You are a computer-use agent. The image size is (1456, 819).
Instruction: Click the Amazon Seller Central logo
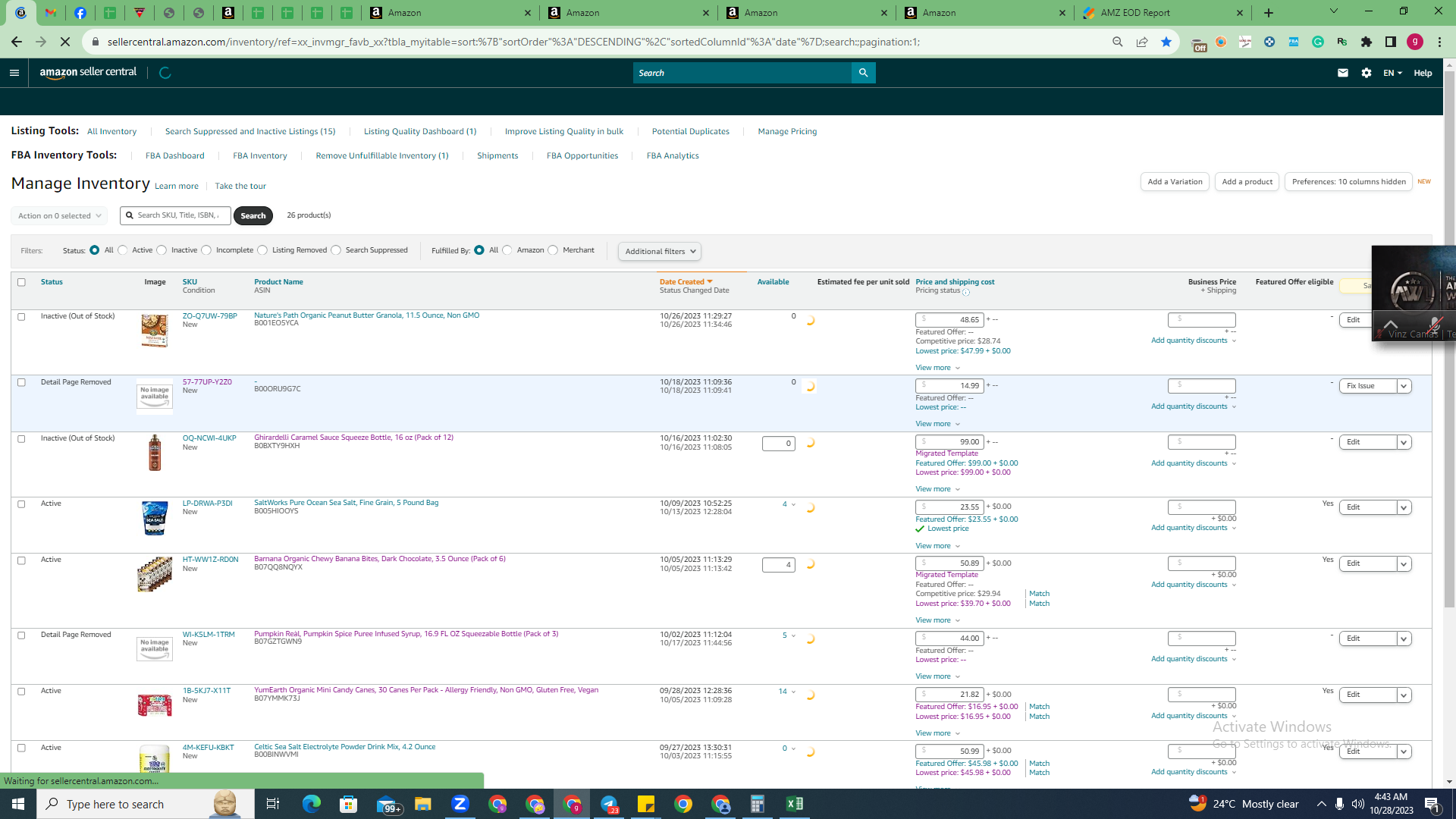point(88,73)
